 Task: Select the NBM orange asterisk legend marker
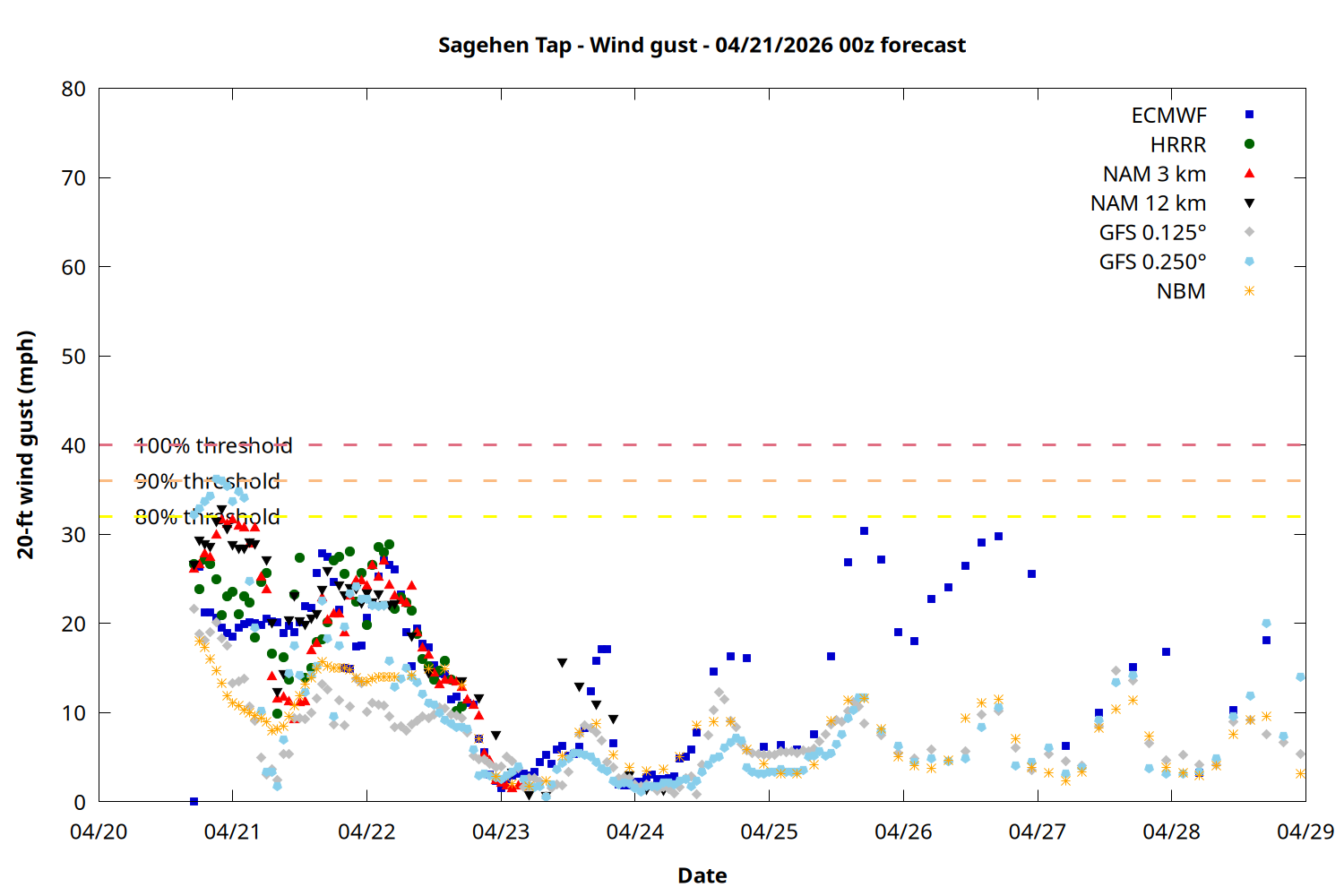1249,291
